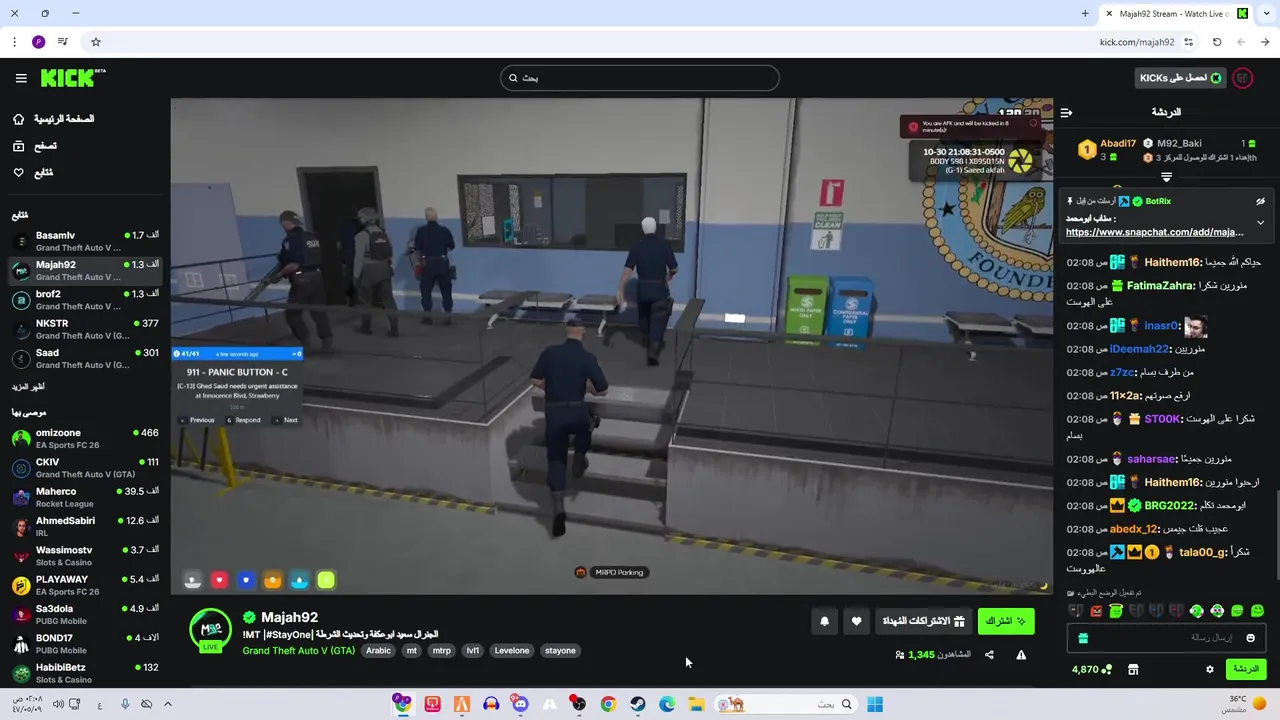1280x720 pixels.
Task: Open Steam from the taskbar
Action: tap(637, 704)
